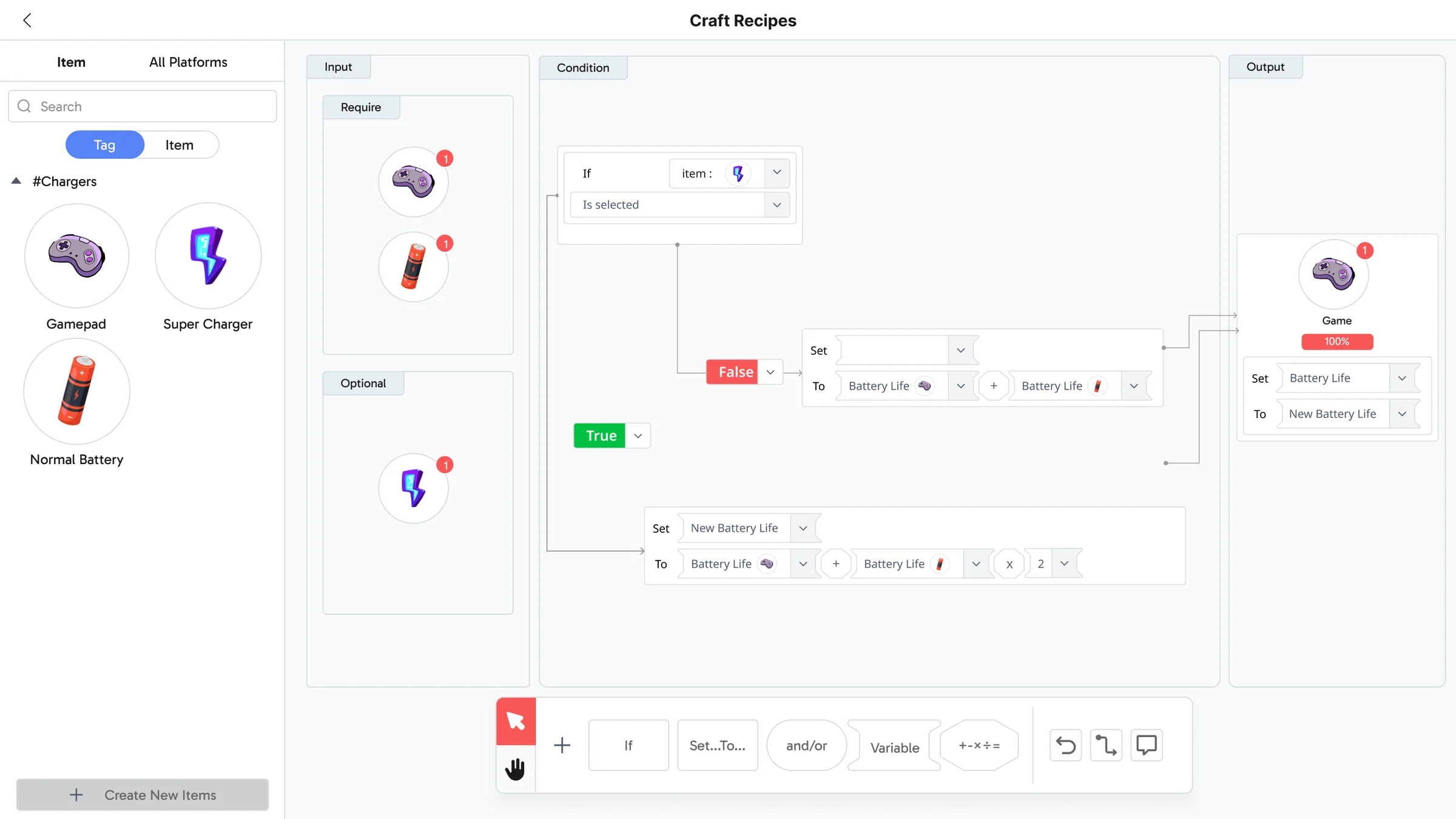Add an and/or block from toolbar

[x=806, y=745]
